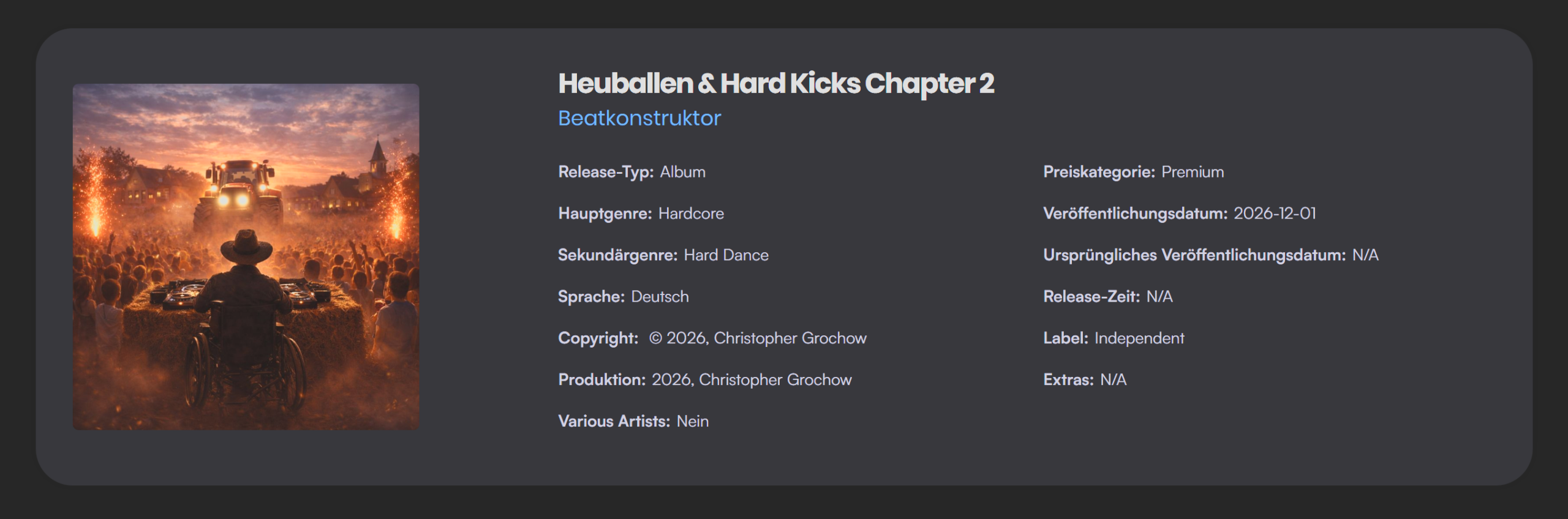Screen dimensions: 1568x519
Task: Click the Copyright text © 2026, Christopher Grochow
Action: coord(758,338)
